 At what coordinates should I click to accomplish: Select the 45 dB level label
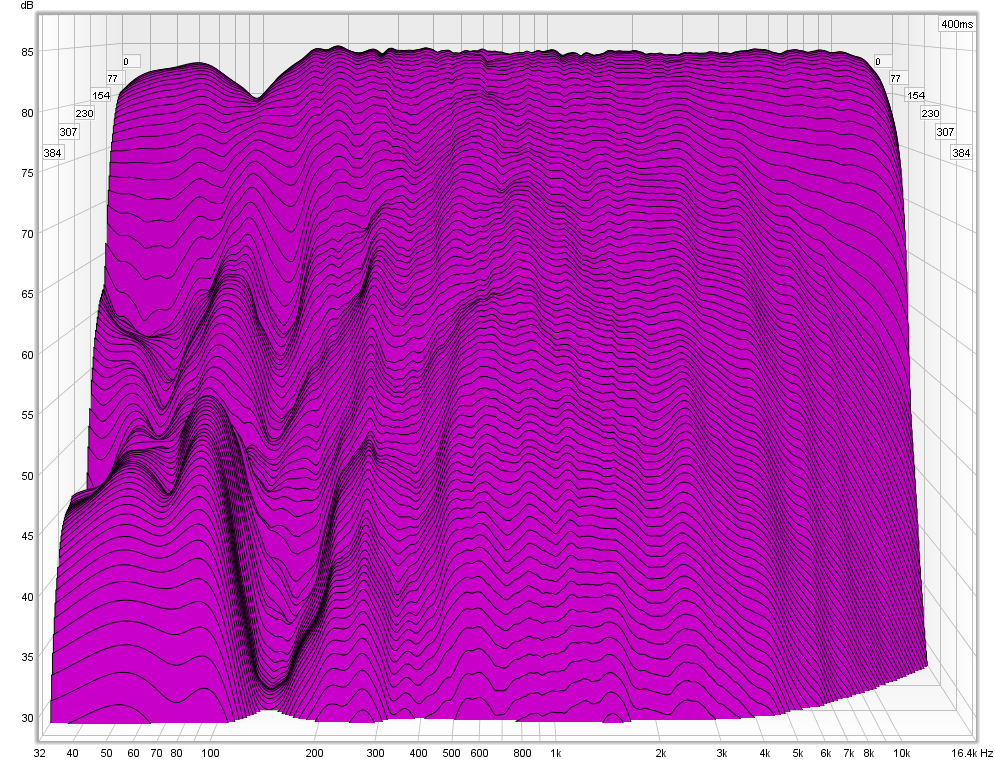[x=27, y=536]
